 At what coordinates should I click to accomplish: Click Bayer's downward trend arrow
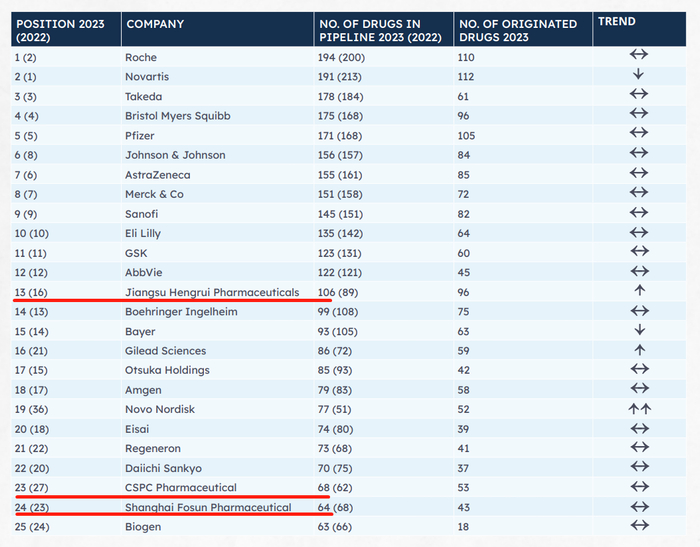tap(639, 330)
